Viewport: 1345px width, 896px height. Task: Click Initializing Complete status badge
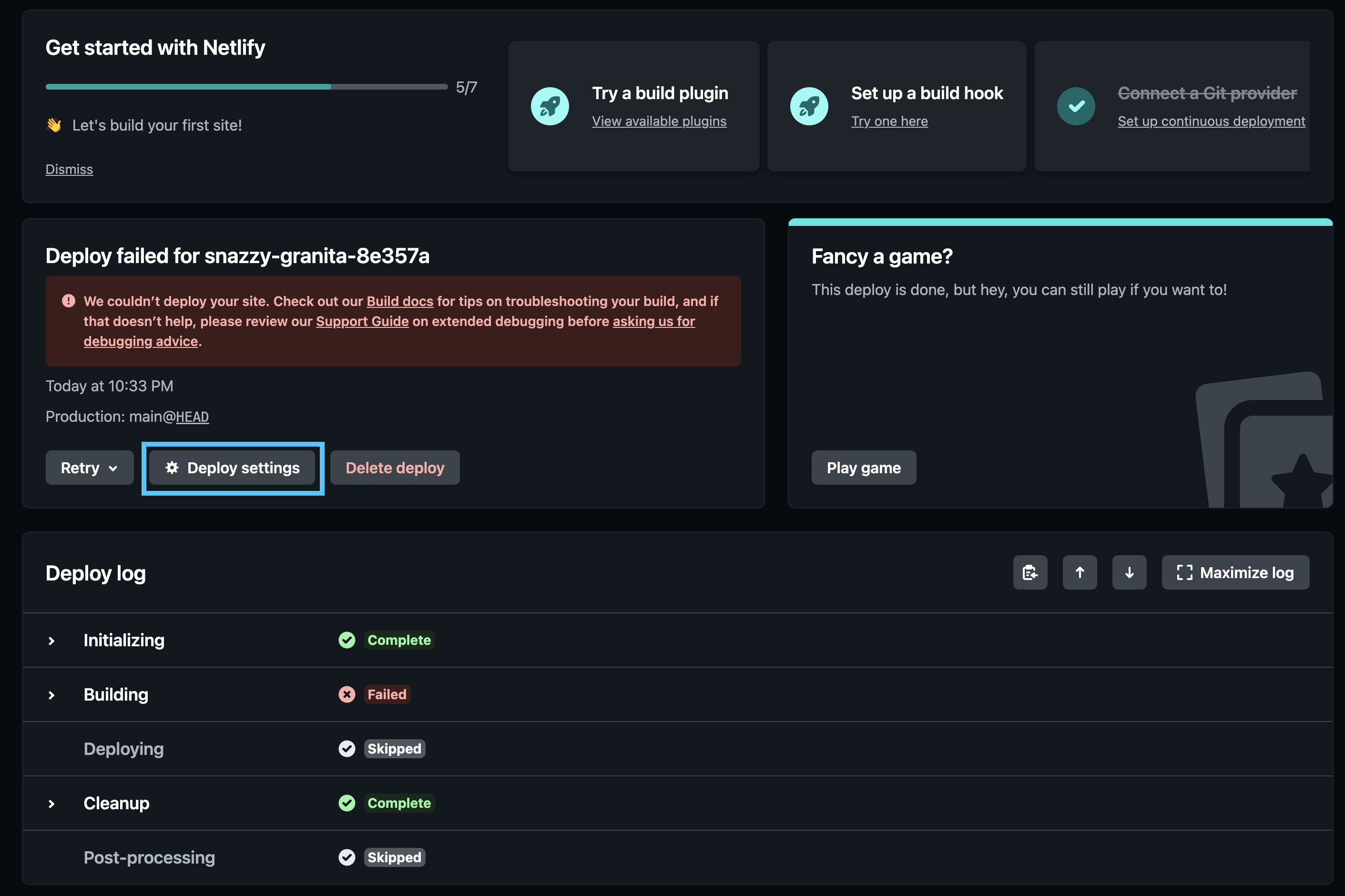[x=399, y=640]
